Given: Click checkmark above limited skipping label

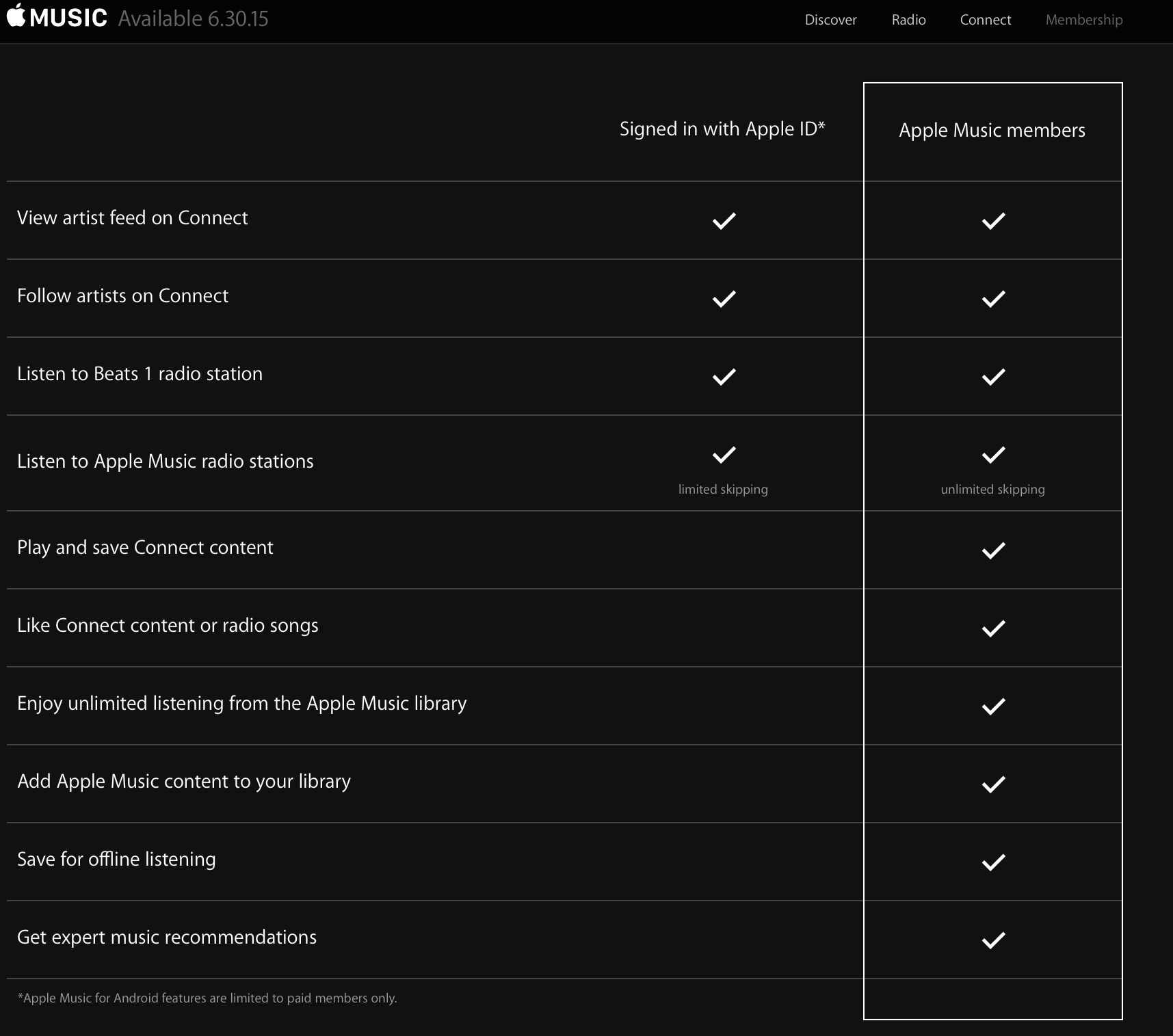Looking at the screenshot, I should tap(724, 455).
